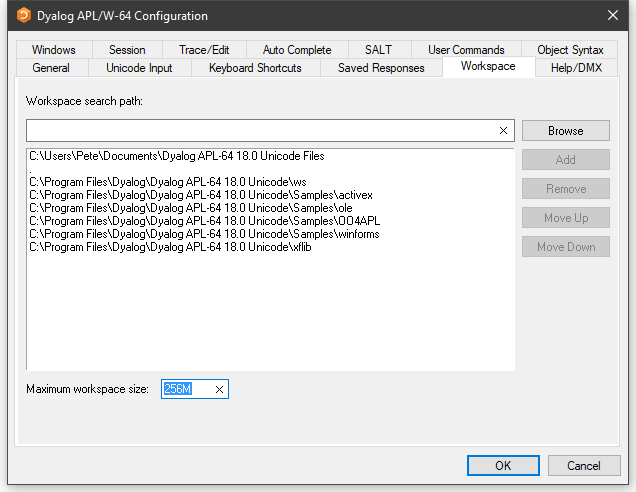
Task: Open the Object Syntax tab
Action: point(570,50)
